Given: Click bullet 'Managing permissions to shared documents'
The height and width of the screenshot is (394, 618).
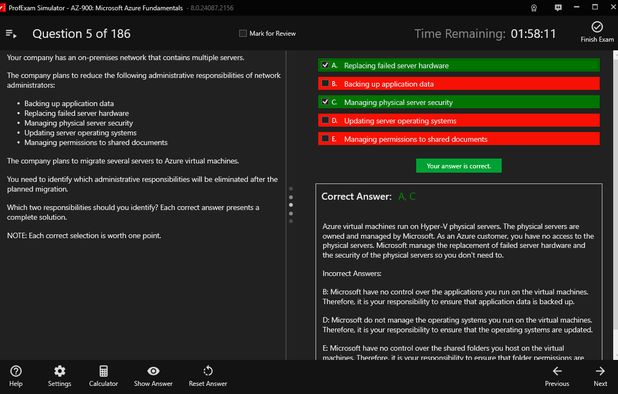Looking at the screenshot, I should (x=96, y=143).
